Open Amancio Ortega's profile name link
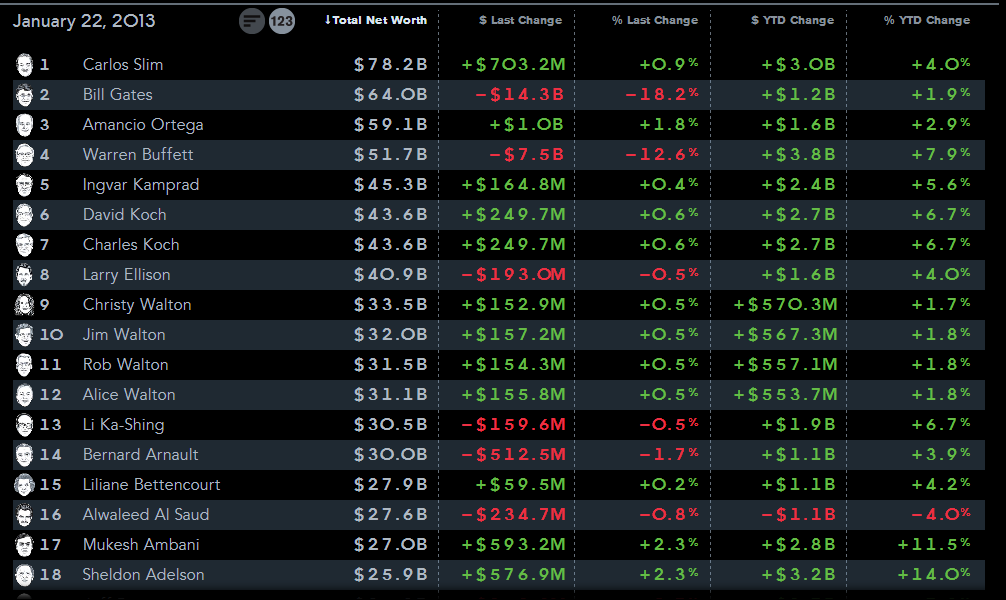 tap(143, 125)
